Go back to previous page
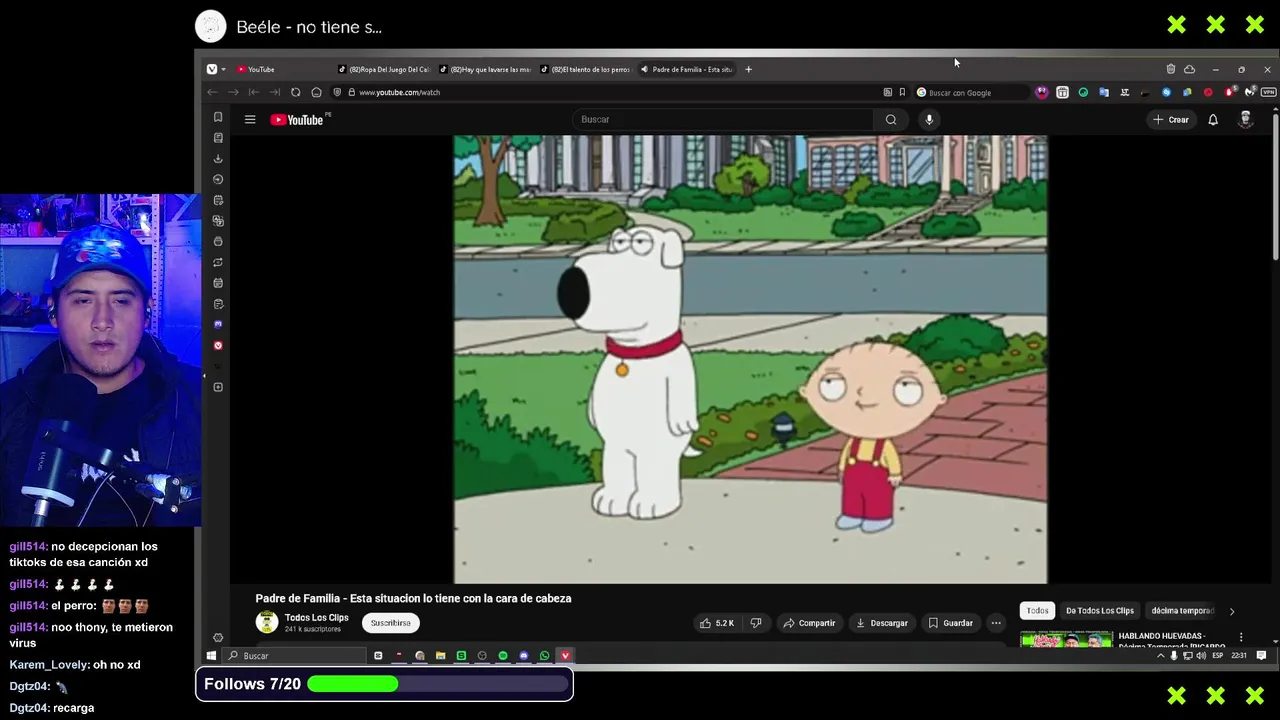 (212, 92)
